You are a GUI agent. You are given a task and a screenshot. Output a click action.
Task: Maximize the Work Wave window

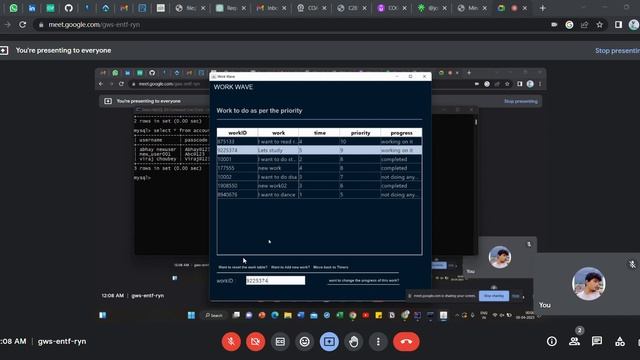(x=411, y=76)
